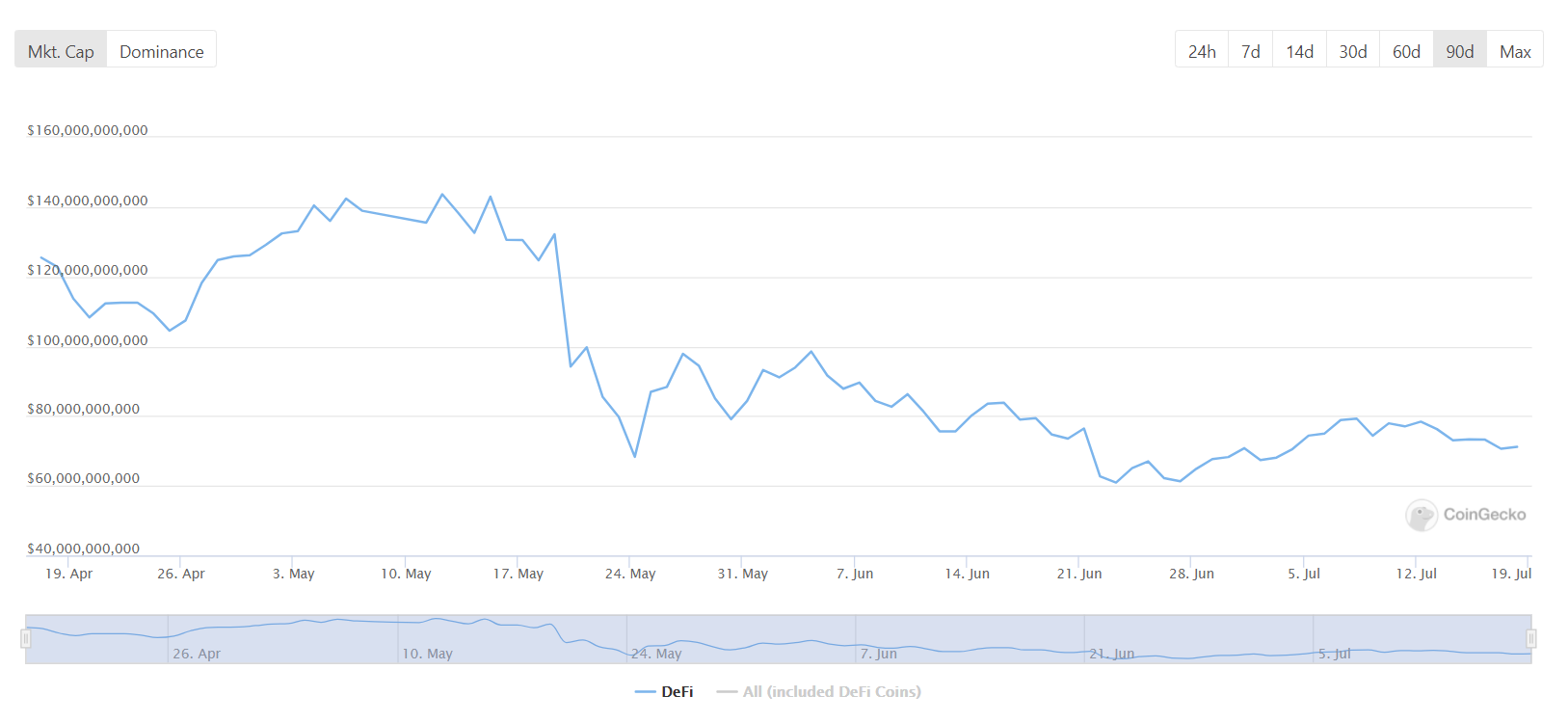The image size is (1568, 723).
Task: Show the Max time range
Action: (x=1515, y=51)
